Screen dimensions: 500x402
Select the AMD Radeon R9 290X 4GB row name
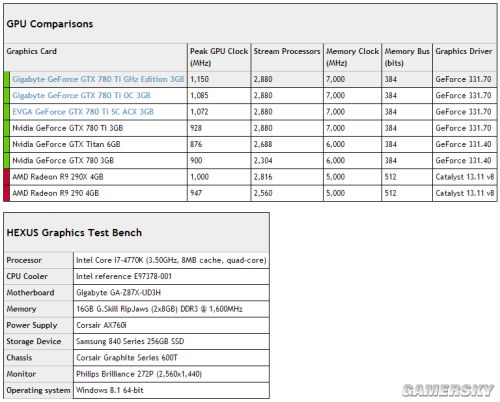point(58,177)
